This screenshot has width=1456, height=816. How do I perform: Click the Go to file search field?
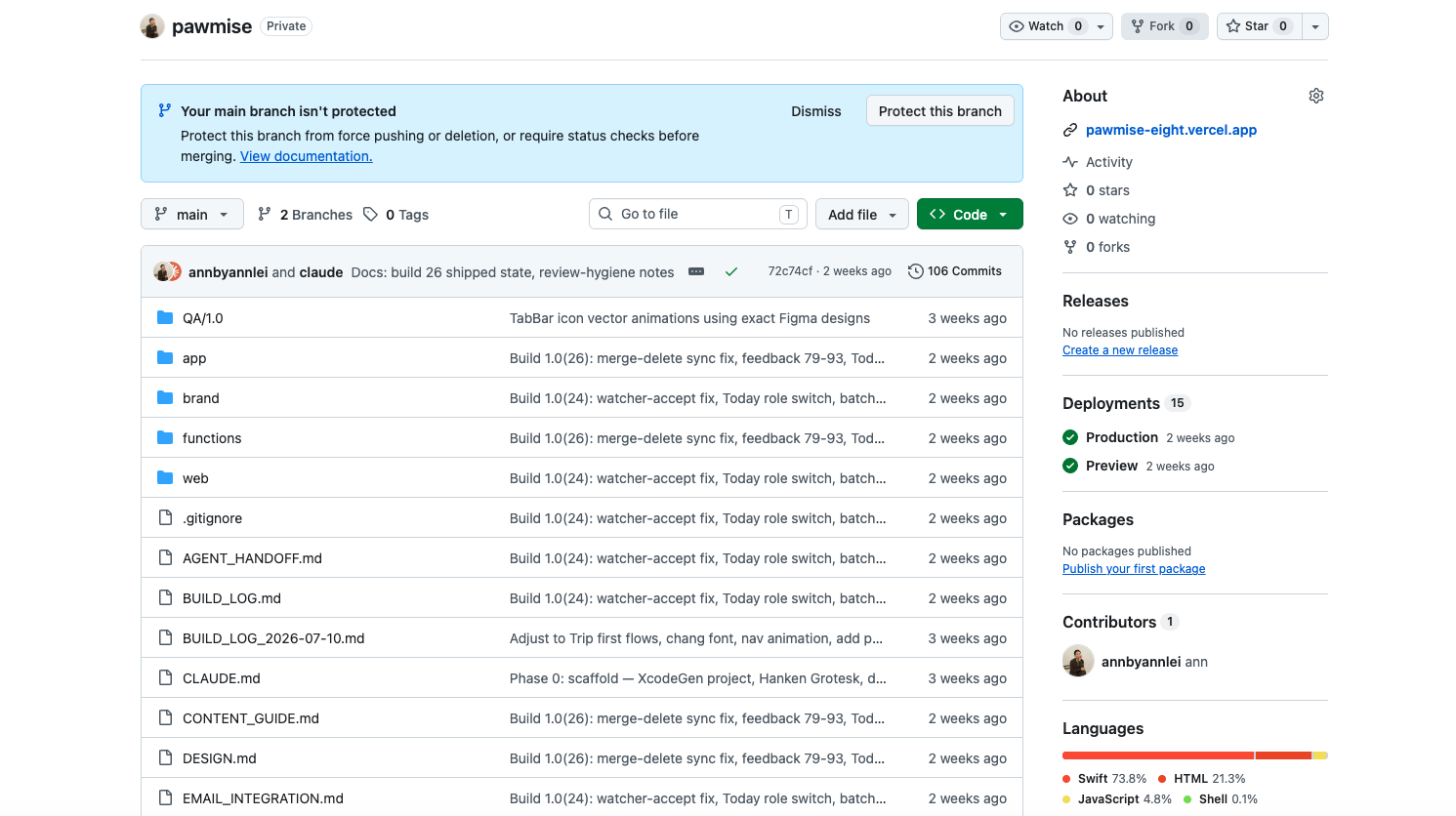(698, 214)
